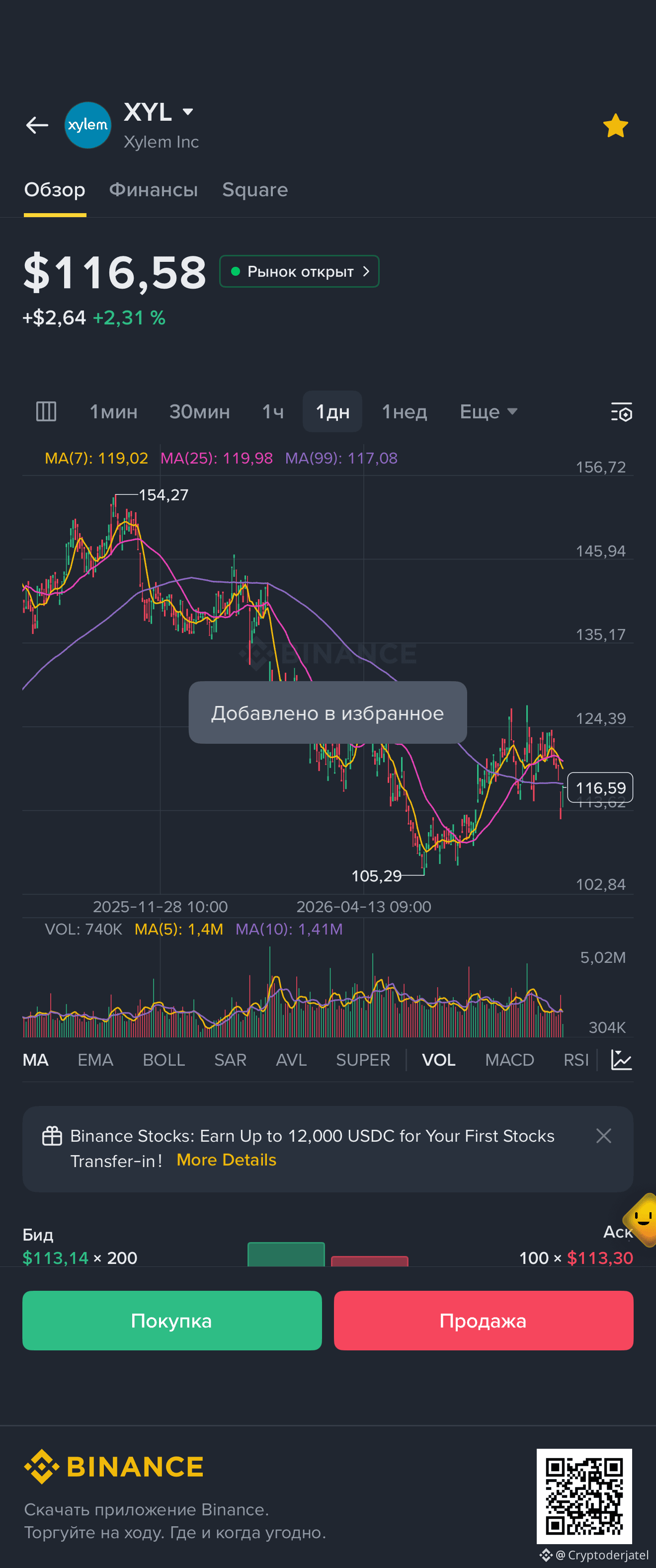Toggle the MA indicator
The image size is (656, 1568).
coord(35,1060)
